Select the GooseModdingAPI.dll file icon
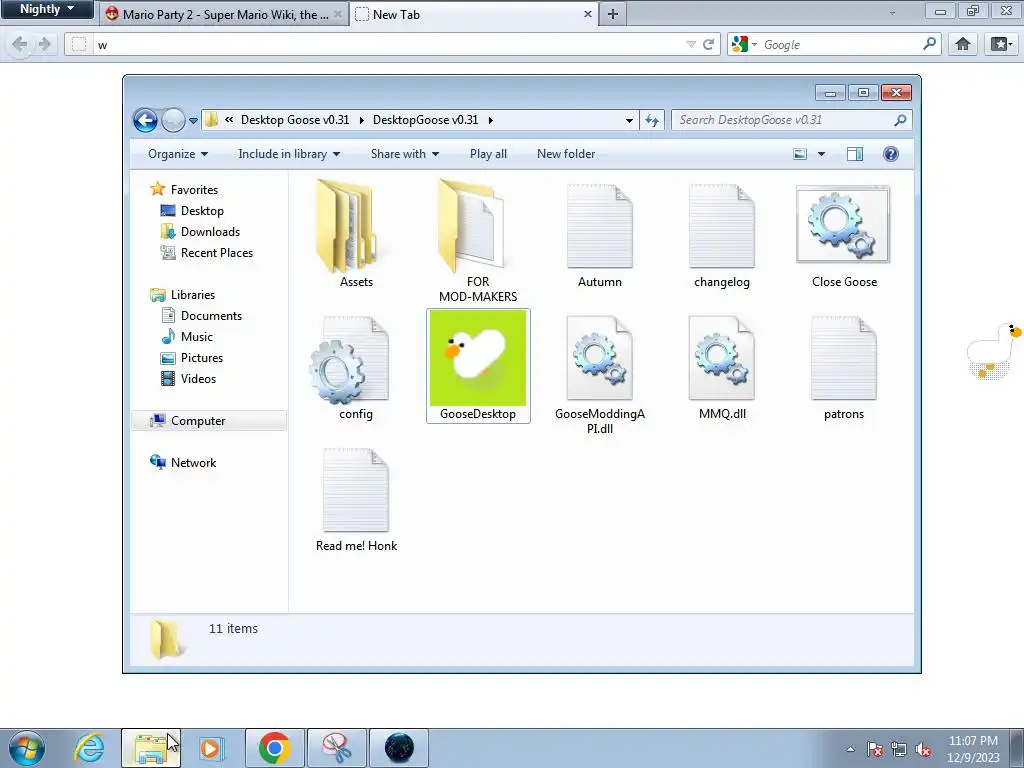This screenshot has width=1024, height=768. pos(600,358)
